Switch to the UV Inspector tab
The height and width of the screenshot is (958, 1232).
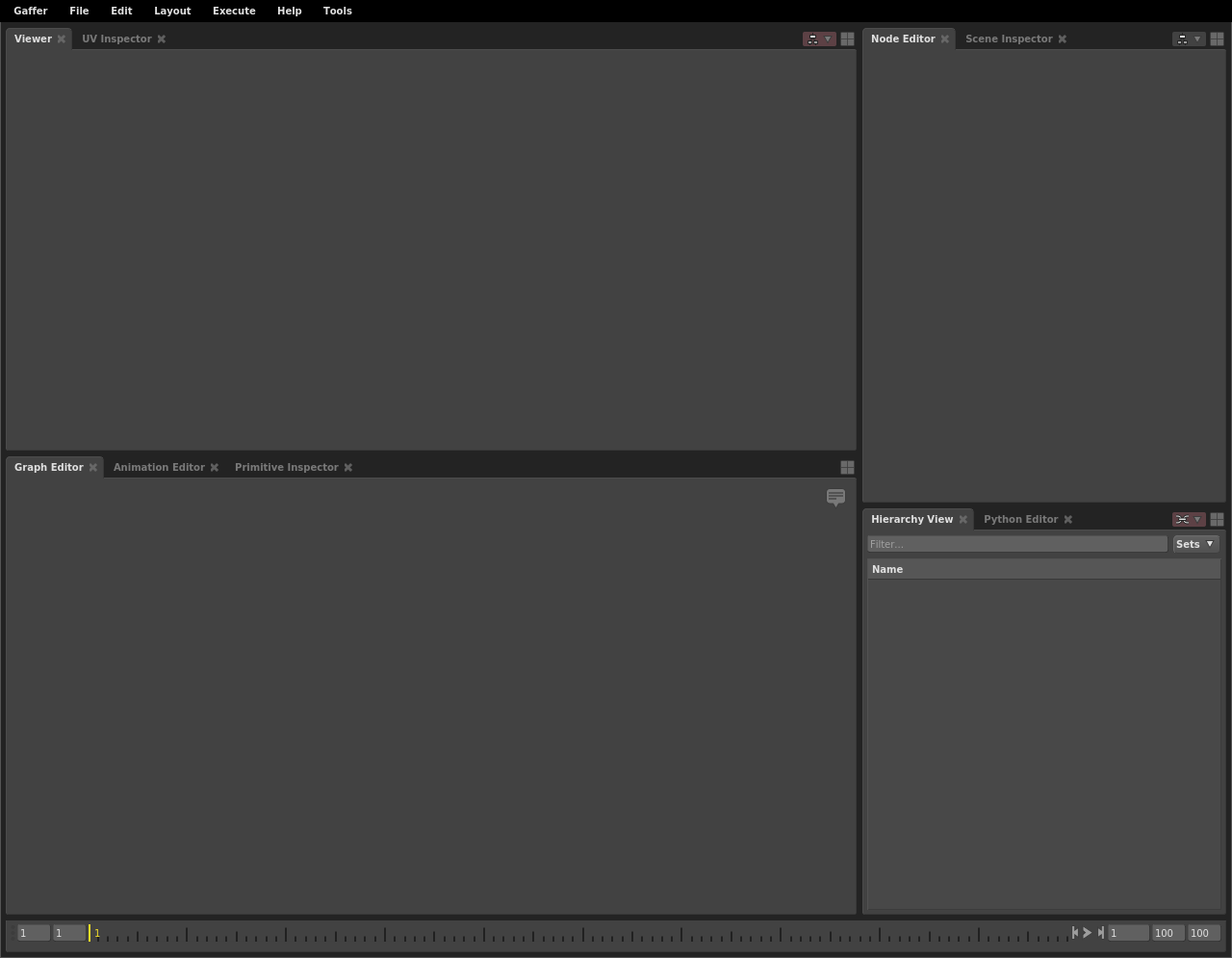click(x=116, y=39)
